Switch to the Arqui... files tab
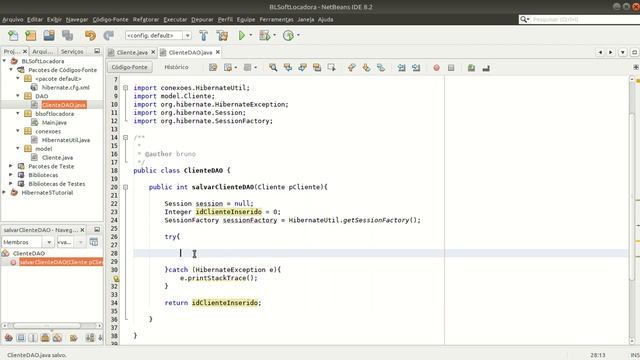Image resolution: width=640 pixels, height=360 pixels. [42, 51]
